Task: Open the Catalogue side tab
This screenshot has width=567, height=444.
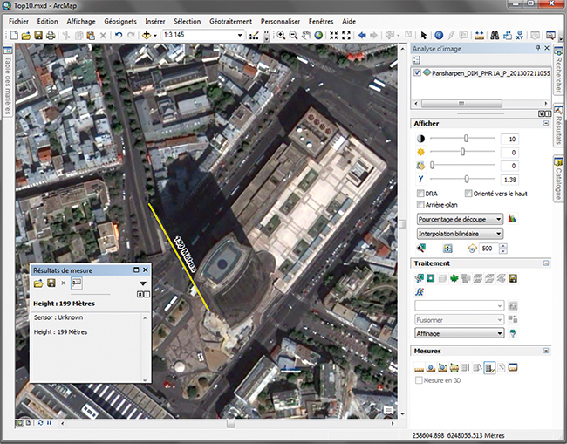Action: click(x=558, y=178)
